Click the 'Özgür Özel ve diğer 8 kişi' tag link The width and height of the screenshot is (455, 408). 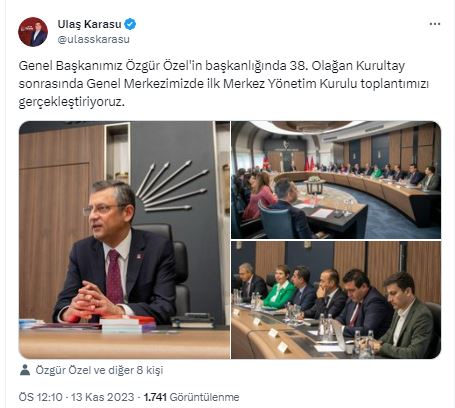coord(99,370)
